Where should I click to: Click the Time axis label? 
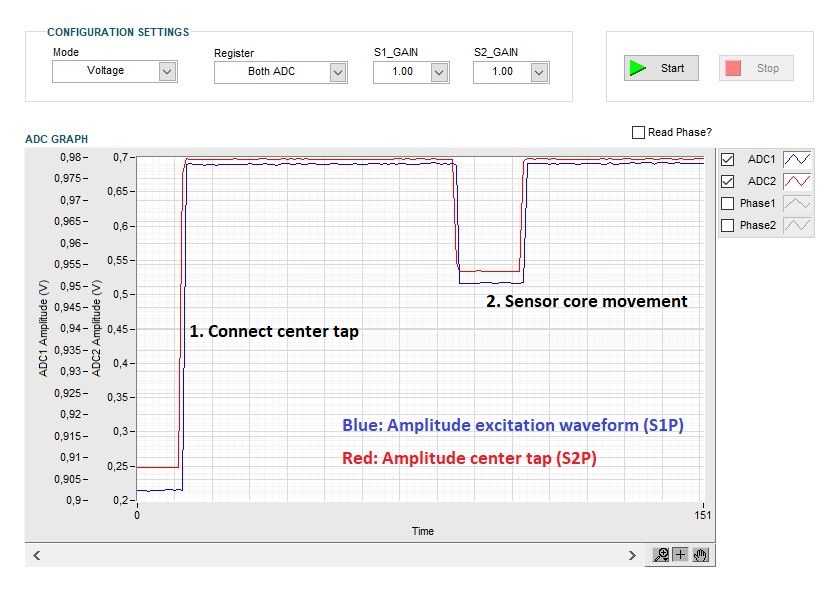(x=423, y=531)
